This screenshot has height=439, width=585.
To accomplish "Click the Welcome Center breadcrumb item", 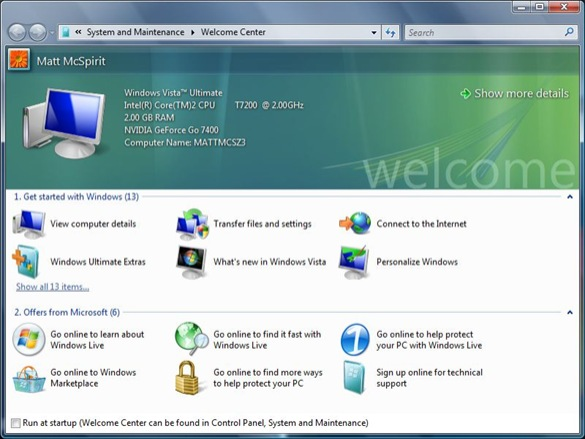I will click(233, 32).
